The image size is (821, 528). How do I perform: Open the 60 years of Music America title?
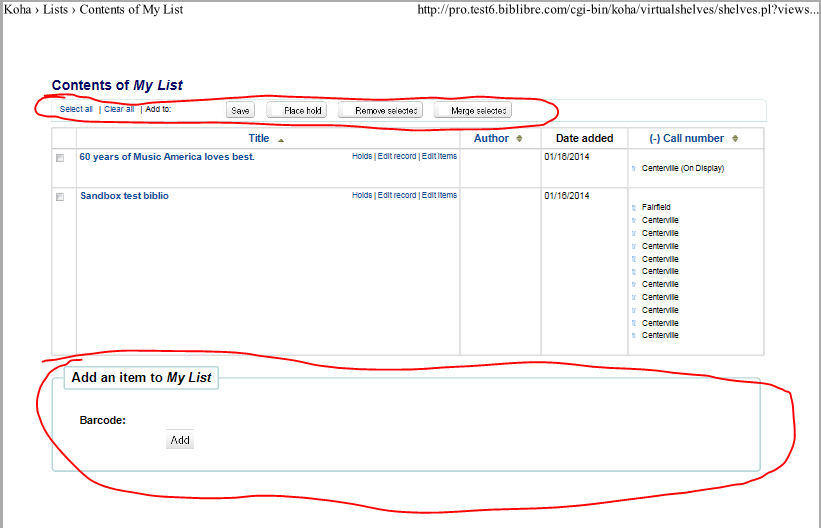167,157
